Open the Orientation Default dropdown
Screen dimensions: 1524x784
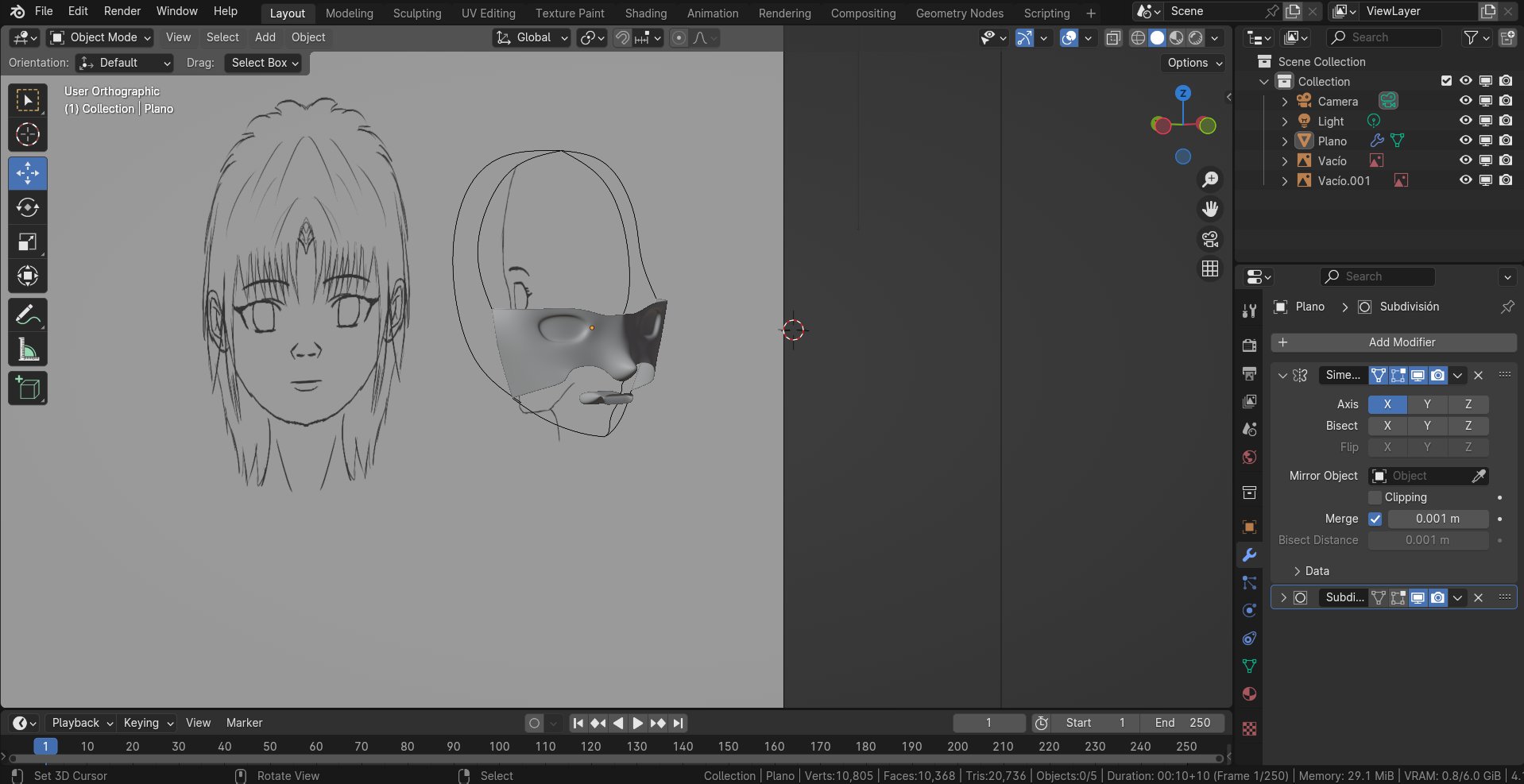click(x=125, y=63)
